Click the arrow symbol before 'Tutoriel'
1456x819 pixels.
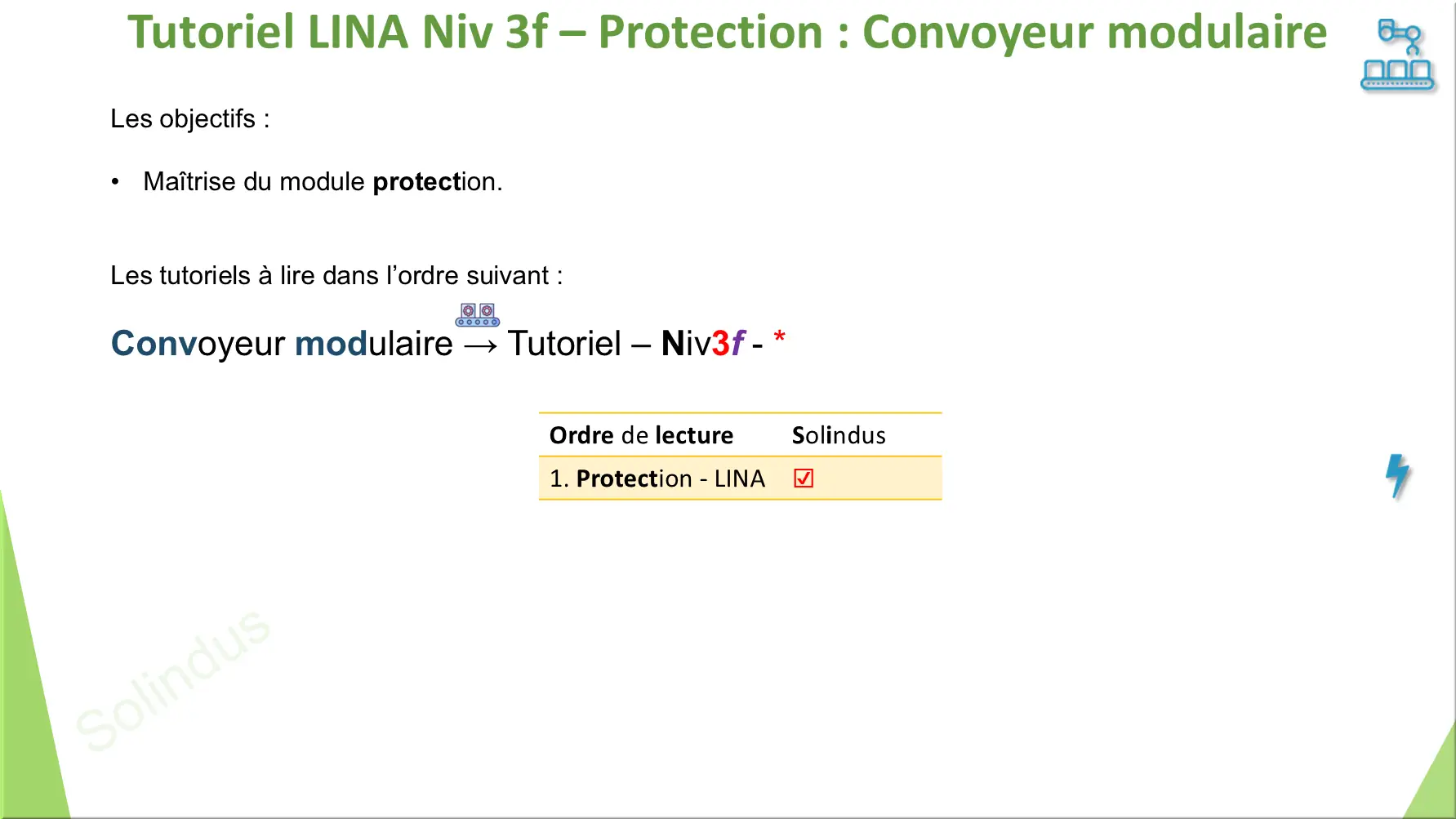(480, 346)
